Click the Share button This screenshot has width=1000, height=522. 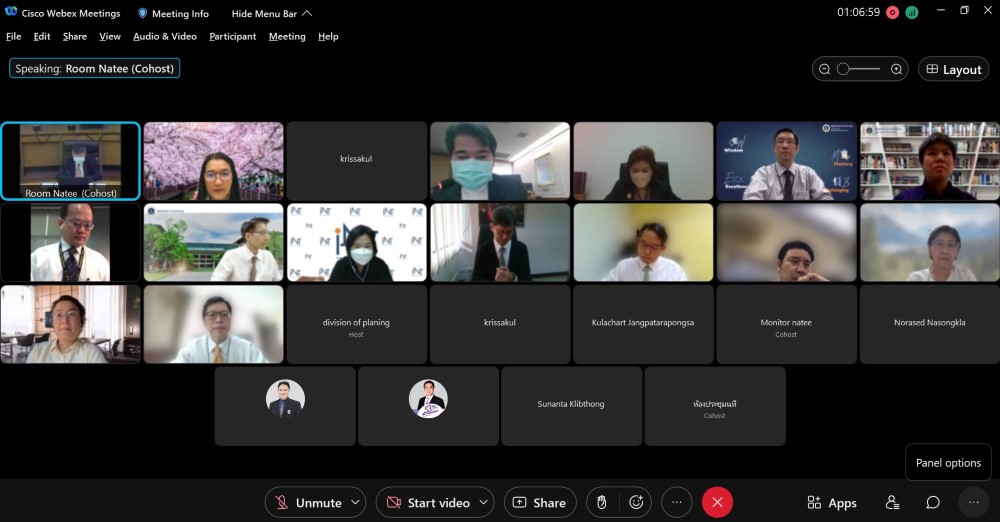point(539,503)
